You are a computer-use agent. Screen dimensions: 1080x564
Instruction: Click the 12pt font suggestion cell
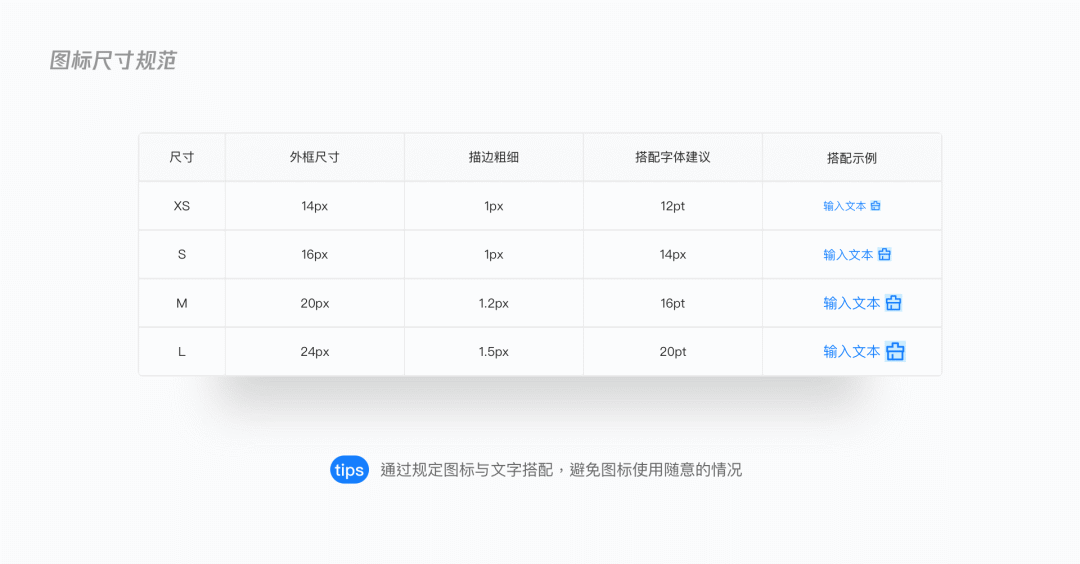click(673, 206)
